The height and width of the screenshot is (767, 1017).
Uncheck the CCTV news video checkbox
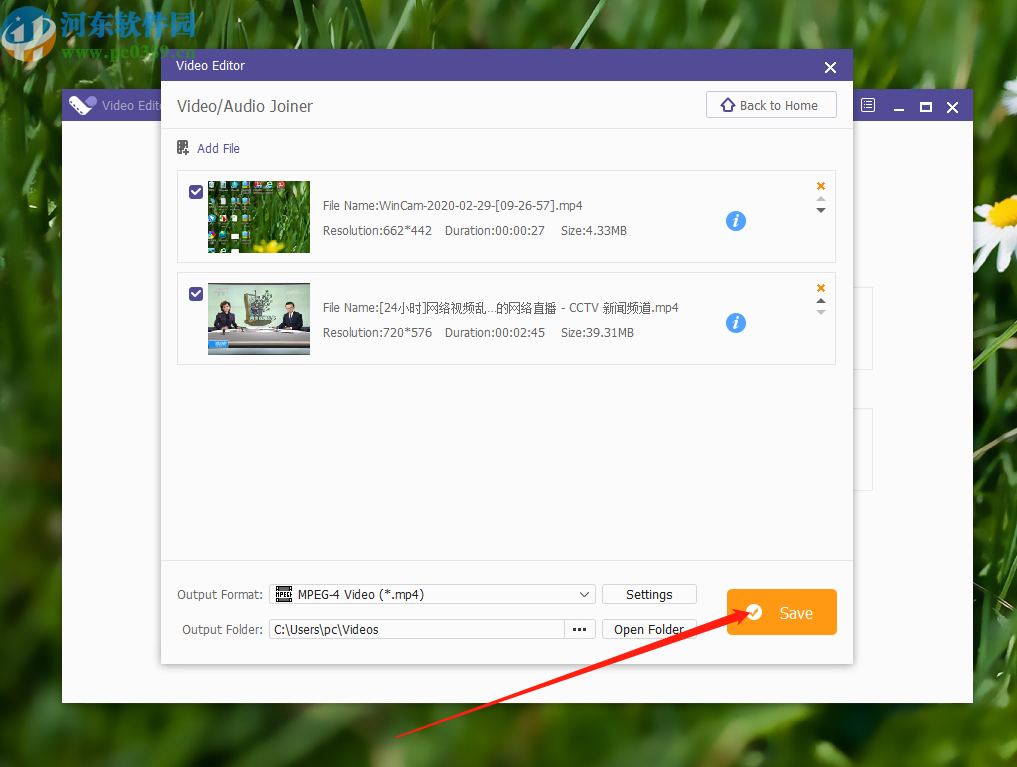click(195, 294)
